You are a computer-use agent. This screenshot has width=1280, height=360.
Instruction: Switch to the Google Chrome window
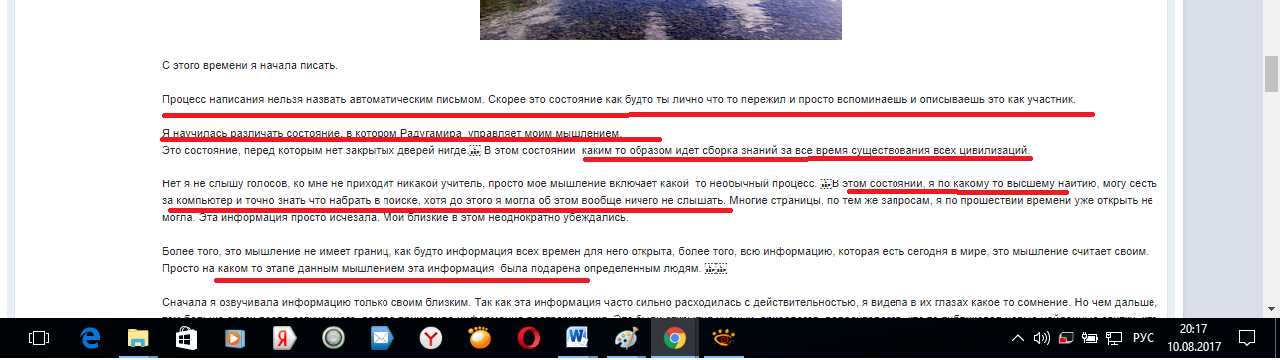tap(674, 339)
